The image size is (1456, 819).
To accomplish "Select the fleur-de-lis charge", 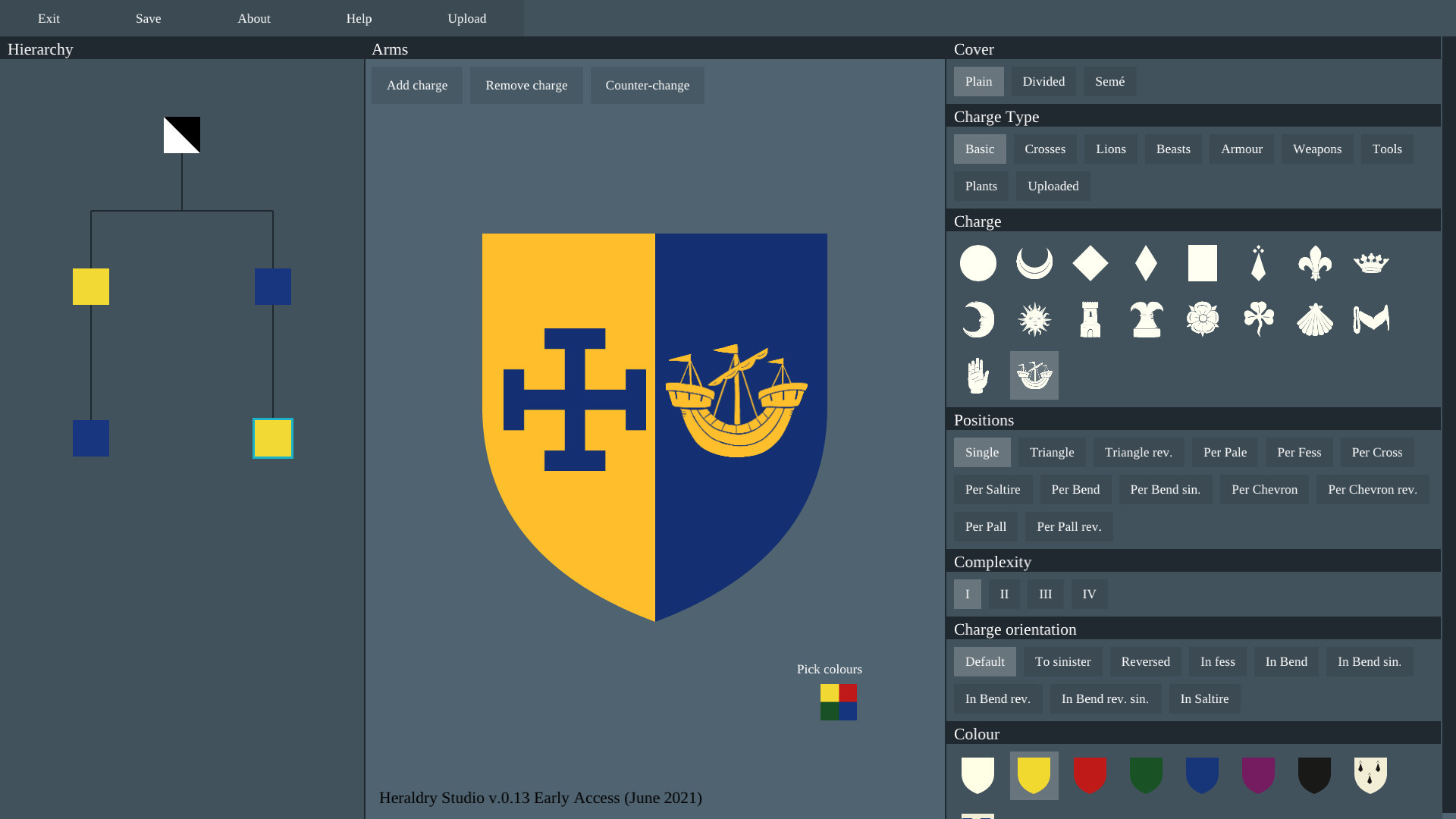I will coord(1316,263).
